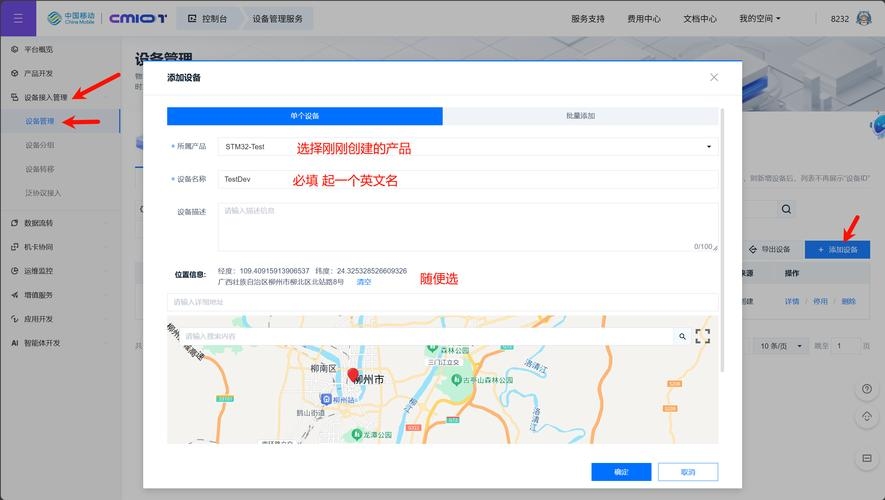The width and height of the screenshot is (885, 500).
Task: Expand the map to fullscreen
Action: click(703, 336)
